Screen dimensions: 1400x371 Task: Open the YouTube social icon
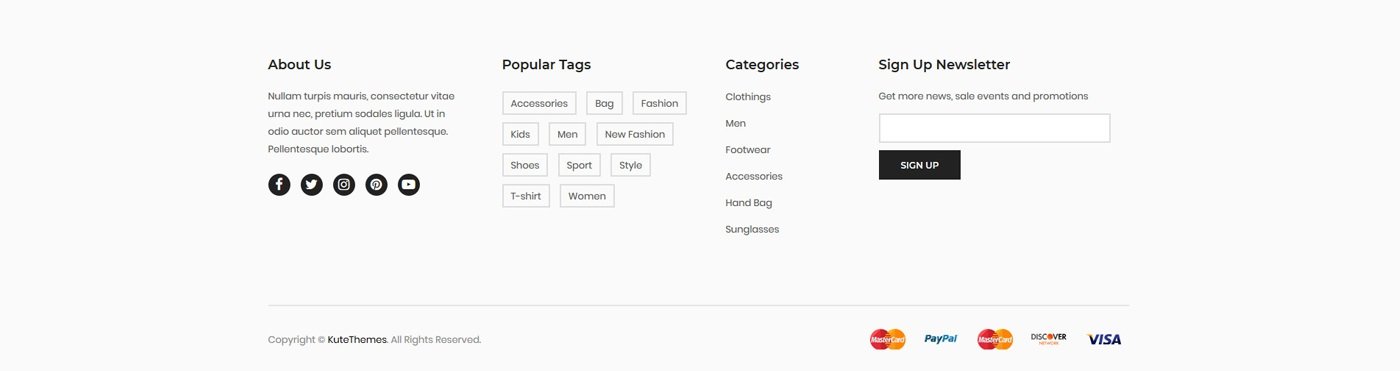click(408, 184)
